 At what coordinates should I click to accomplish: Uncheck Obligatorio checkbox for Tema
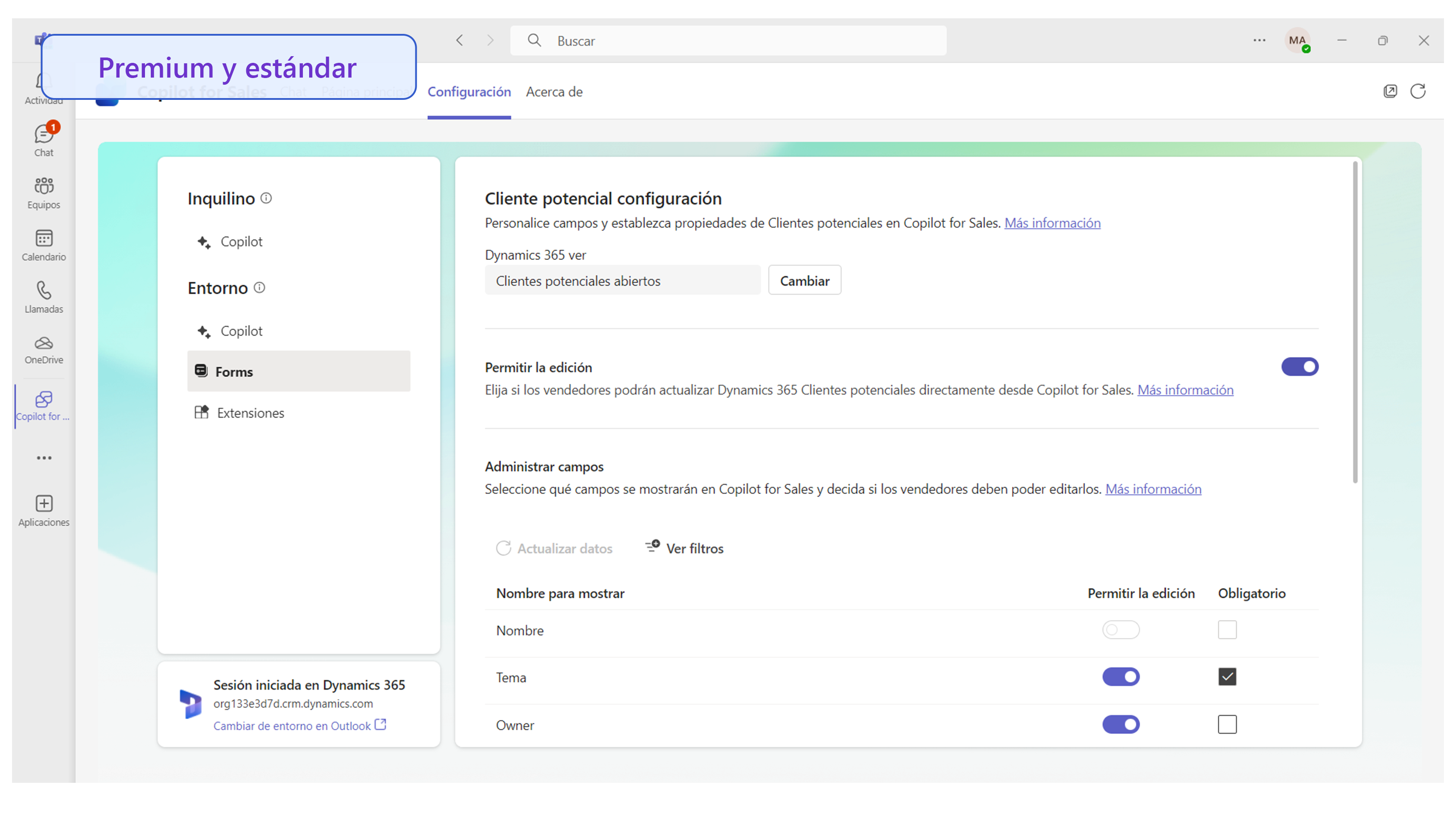pyautogui.click(x=1226, y=677)
